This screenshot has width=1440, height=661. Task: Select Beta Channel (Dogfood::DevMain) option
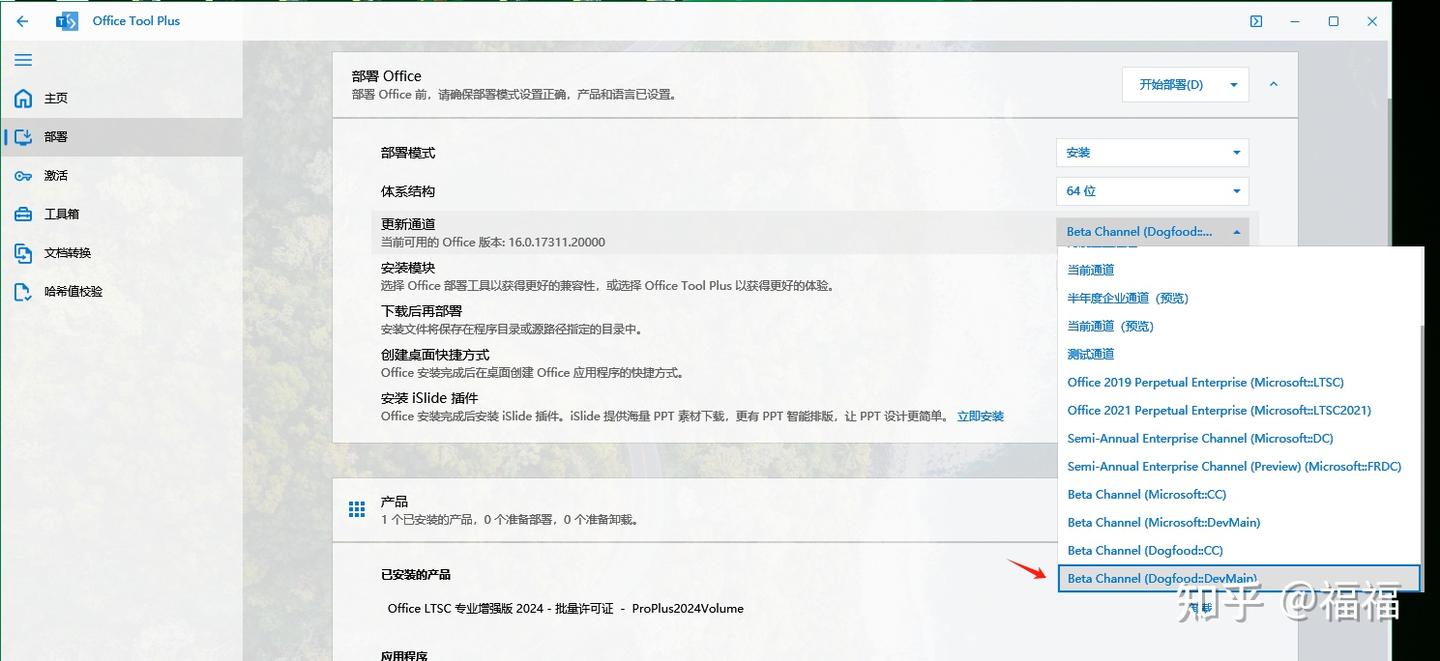pyautogui.click(x=1160, y=578)
